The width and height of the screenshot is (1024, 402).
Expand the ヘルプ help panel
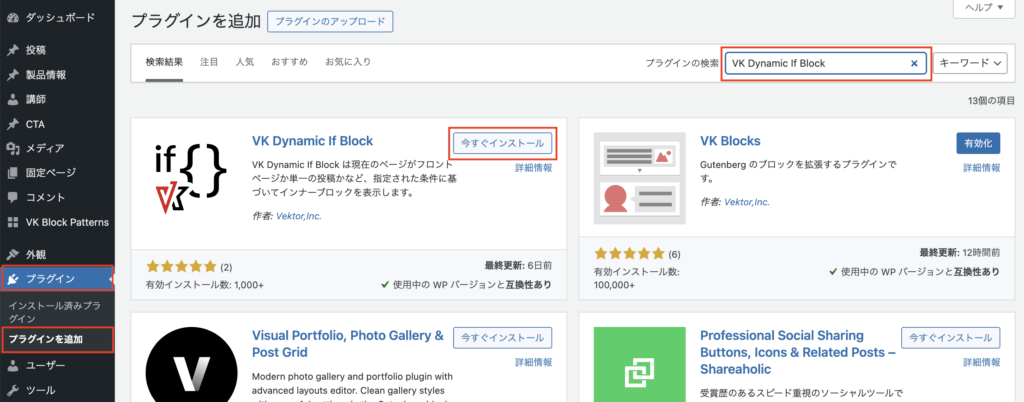click(986, 8)
